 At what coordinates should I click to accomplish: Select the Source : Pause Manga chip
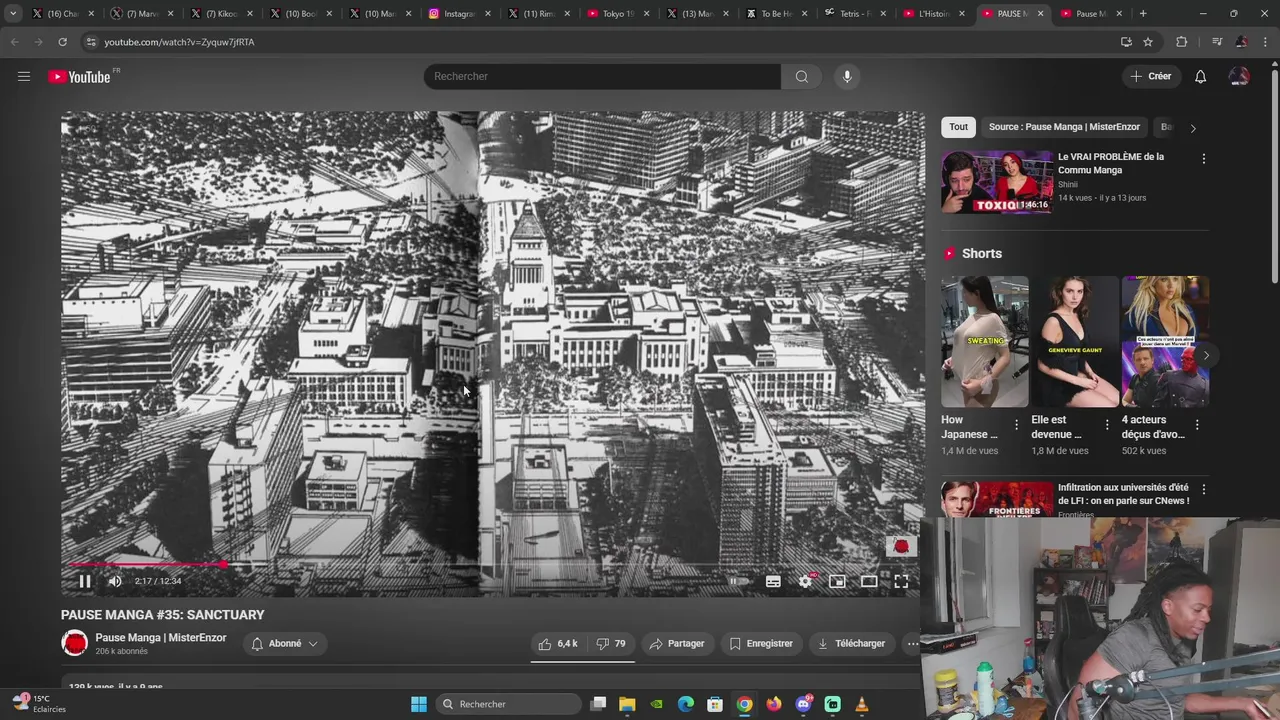click(x=1064, y=127)
